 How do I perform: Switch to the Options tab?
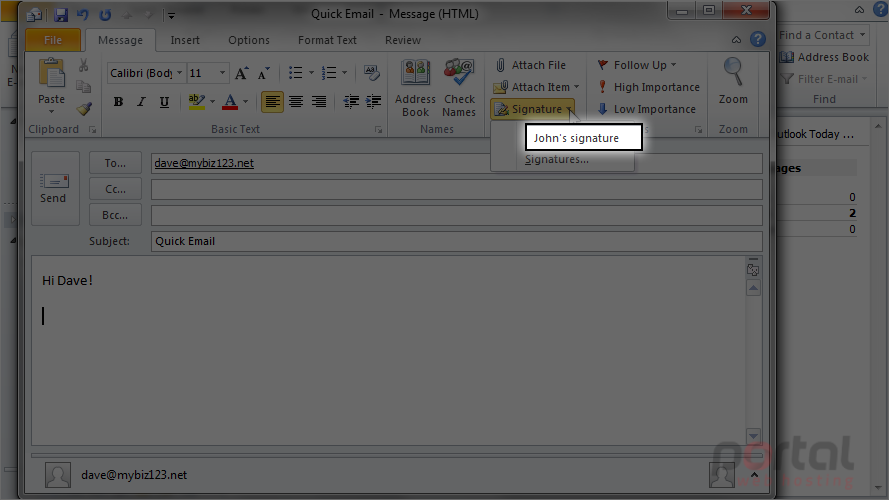249,40
